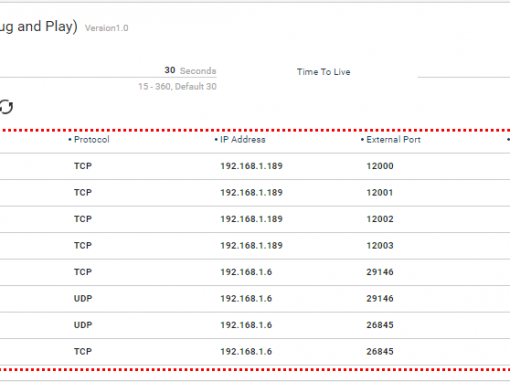
Task: Select the TCP row with port 29146
Action: [x=255, y=272]
